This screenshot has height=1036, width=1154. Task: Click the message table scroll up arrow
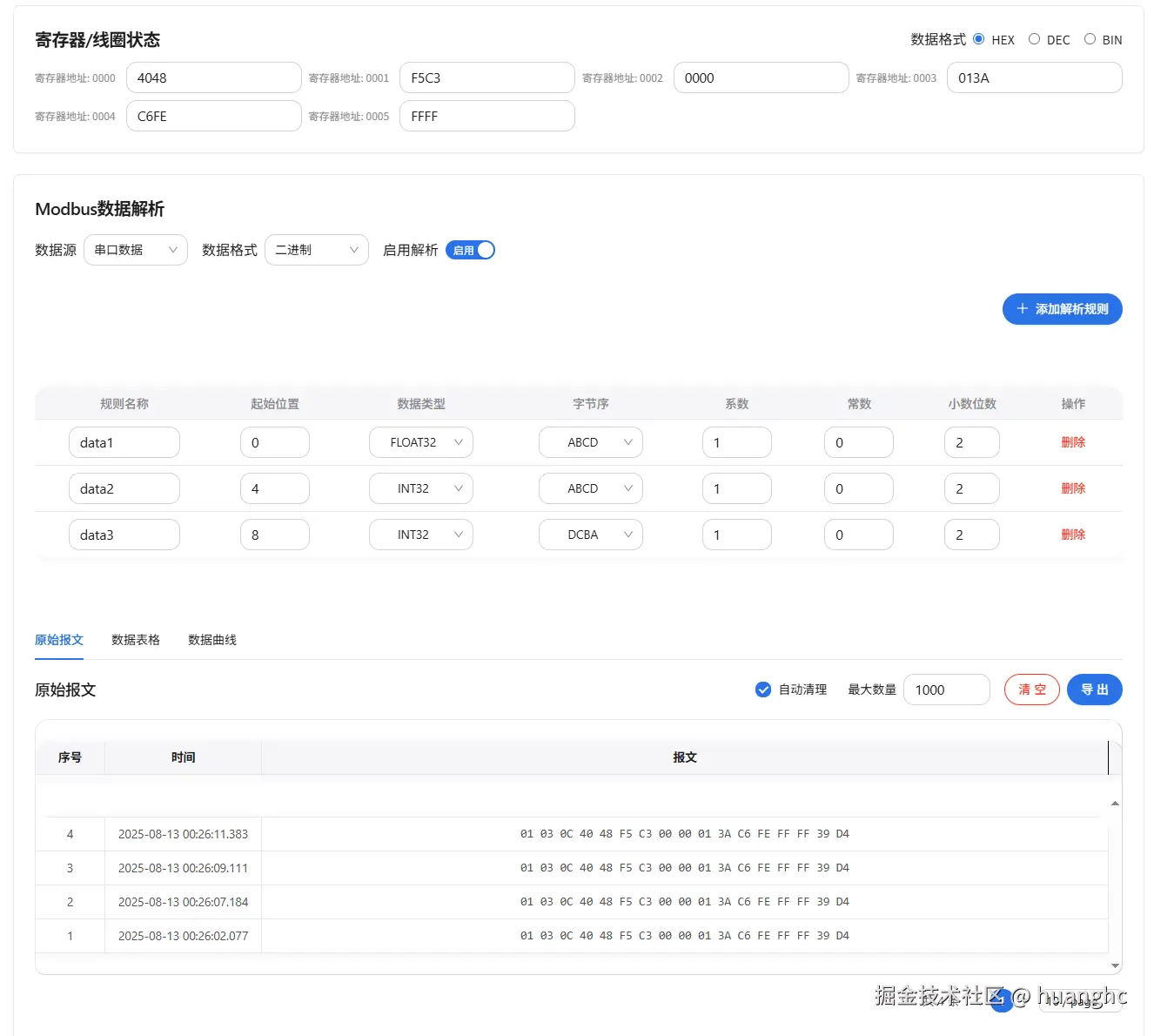1115,804
